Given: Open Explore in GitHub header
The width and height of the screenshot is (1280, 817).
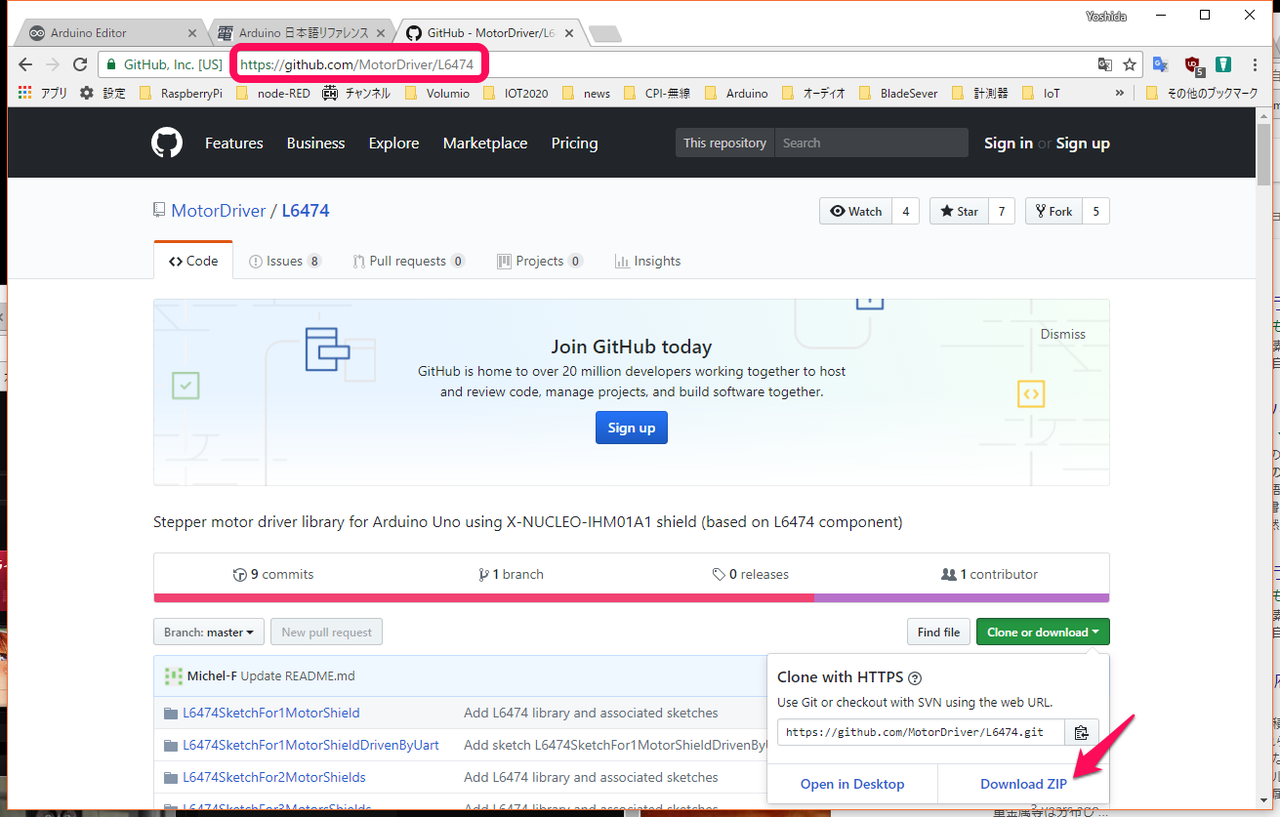Looking at the screenshot, I should tap(394, 143).
